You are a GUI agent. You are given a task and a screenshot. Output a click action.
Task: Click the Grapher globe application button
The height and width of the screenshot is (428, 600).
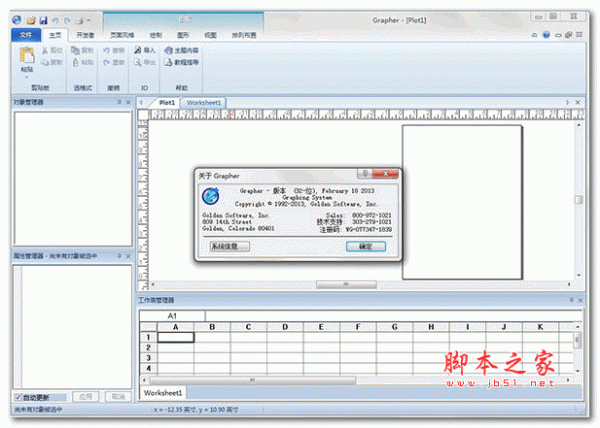point(16,20)
